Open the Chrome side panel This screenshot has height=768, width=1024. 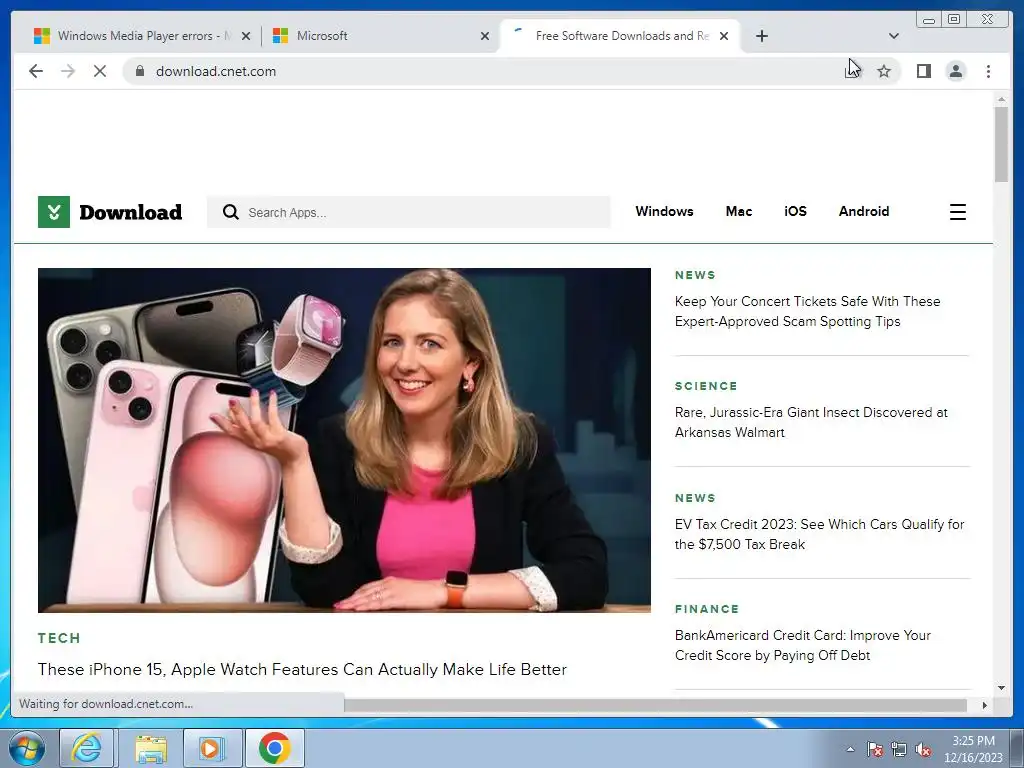click(923, 71)
